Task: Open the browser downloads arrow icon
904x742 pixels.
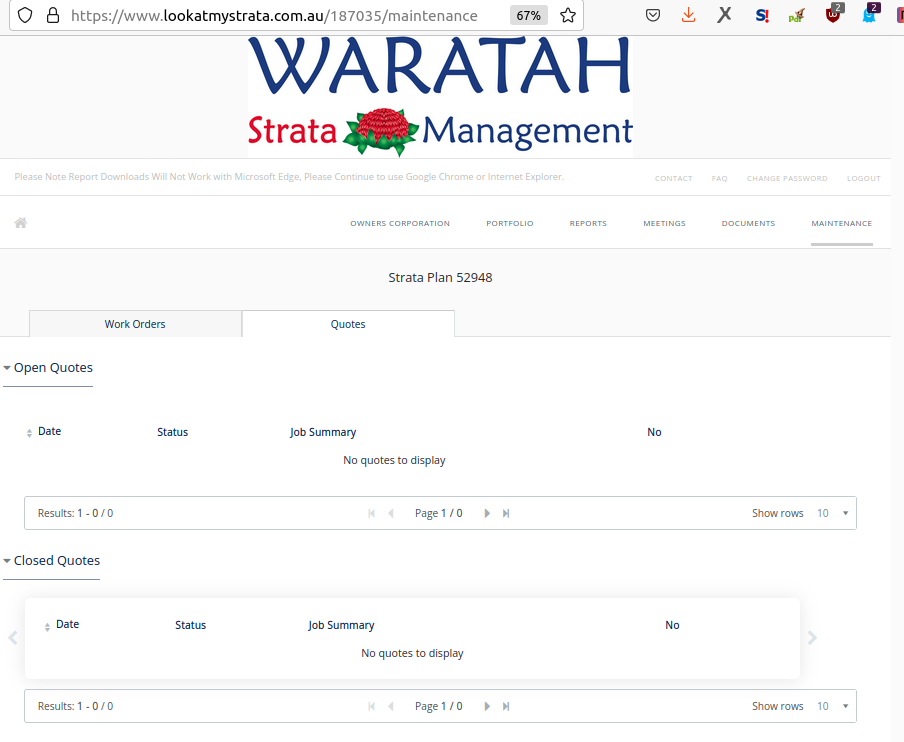Action: click(688, 15)
